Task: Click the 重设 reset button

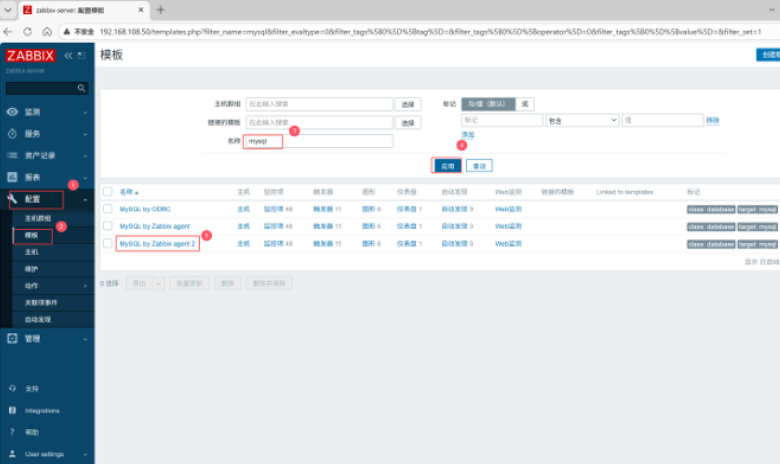Action: tap(479, 166)
